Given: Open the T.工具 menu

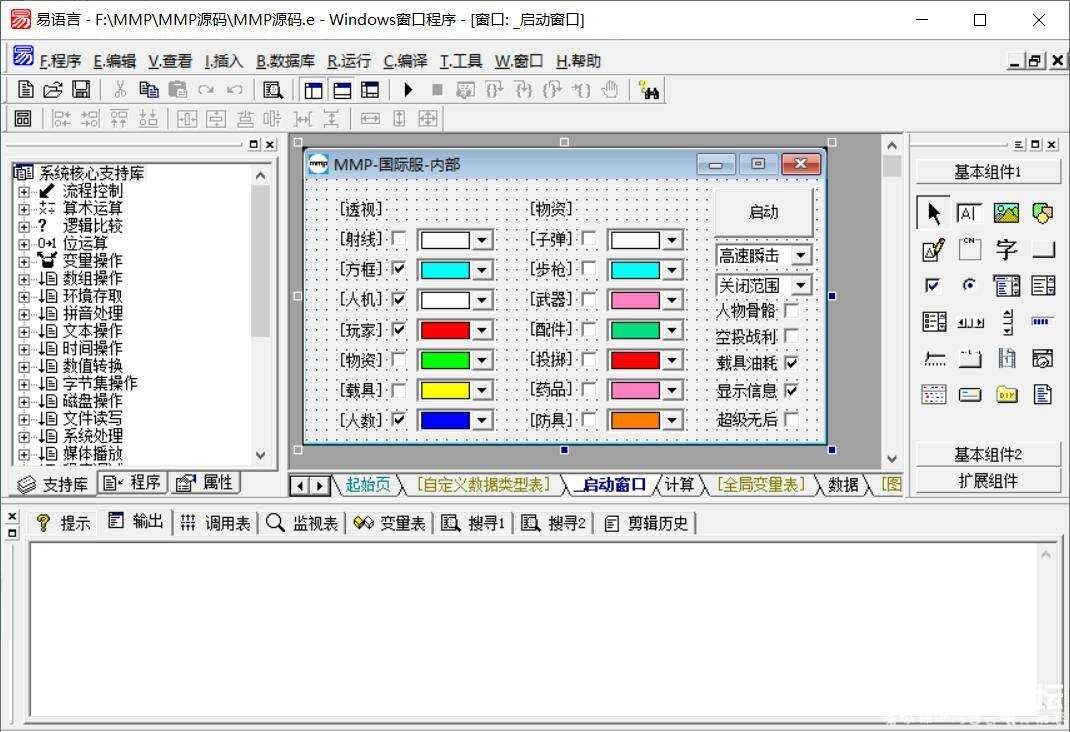Looking at the screenshot, I should 461,61.
